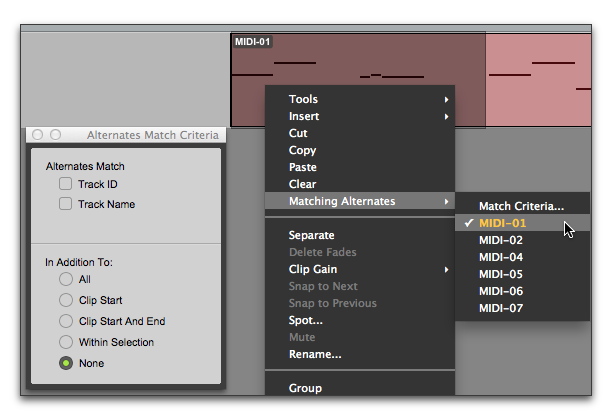Image resolution: width=612 pixels, height=420 pixels.
Task: Open Match Criteria dialog from submenu
Action: [x=522, y=206]
